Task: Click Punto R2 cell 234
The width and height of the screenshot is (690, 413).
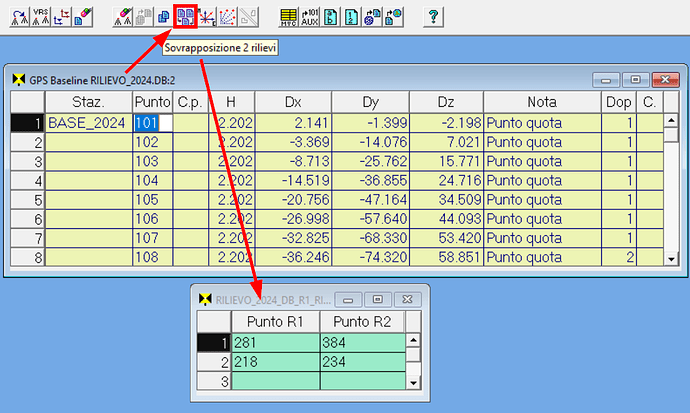Action: pos(362,362)
